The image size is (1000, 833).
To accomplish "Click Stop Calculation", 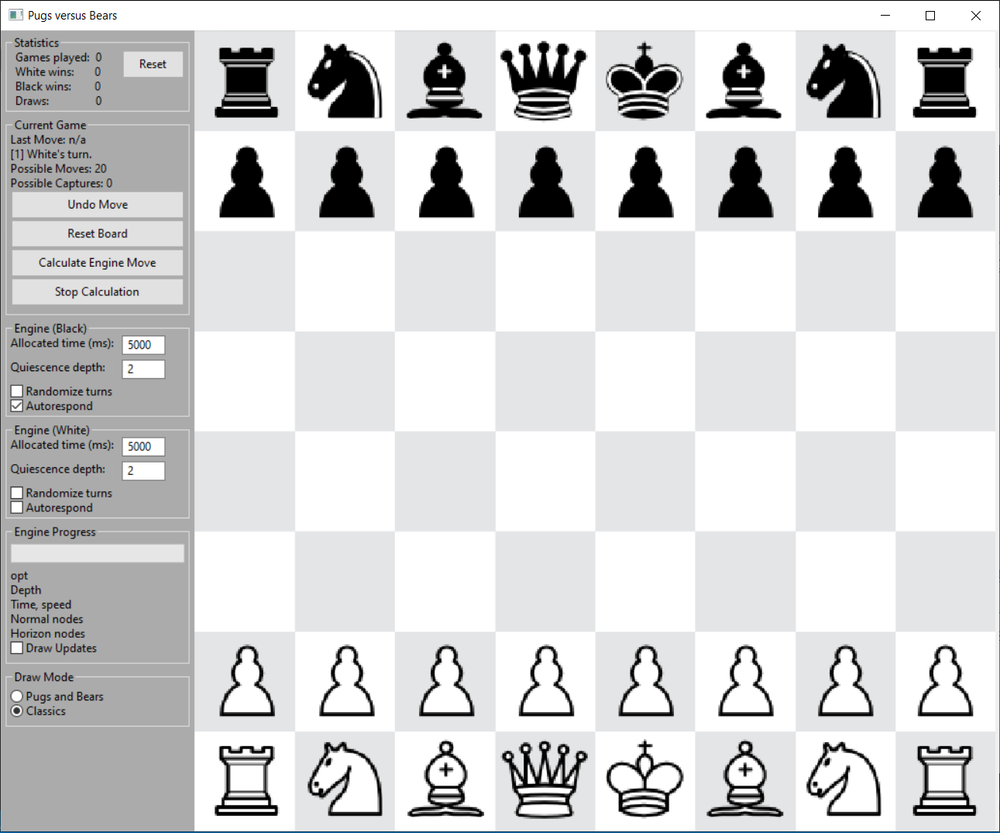I will 96,291.
